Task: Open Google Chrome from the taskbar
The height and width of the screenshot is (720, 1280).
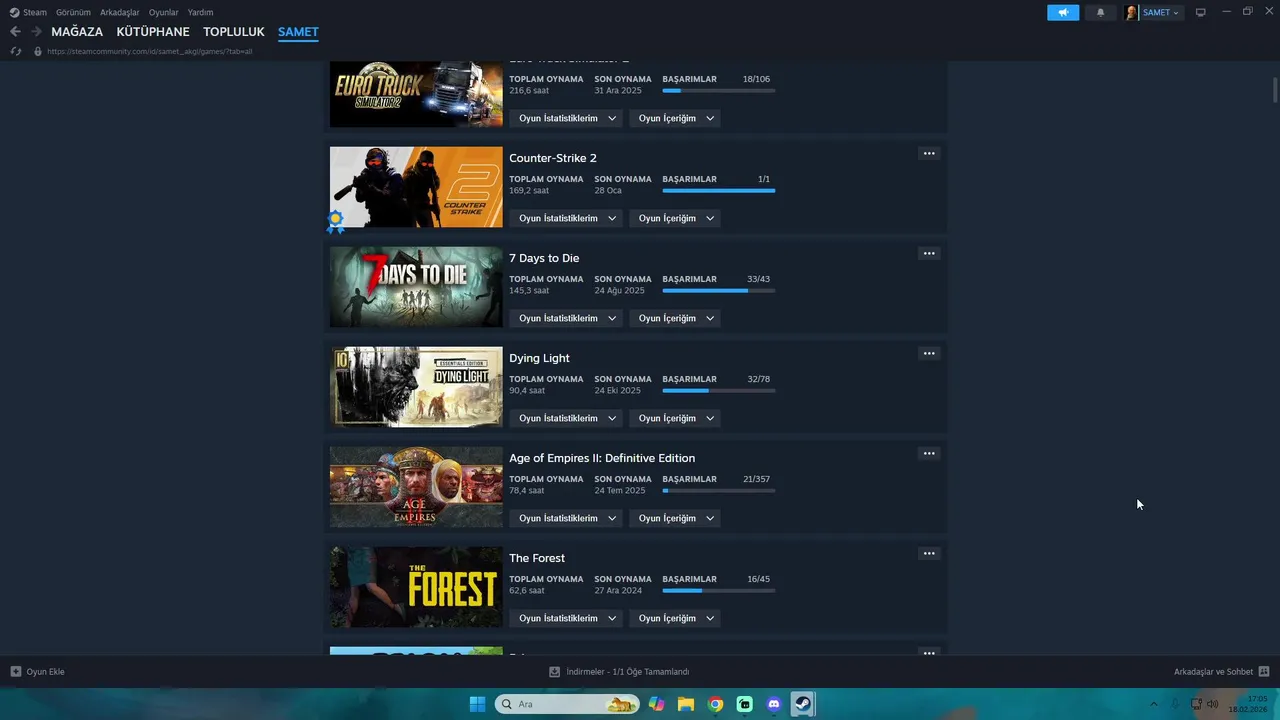Action: pos(715,704)
